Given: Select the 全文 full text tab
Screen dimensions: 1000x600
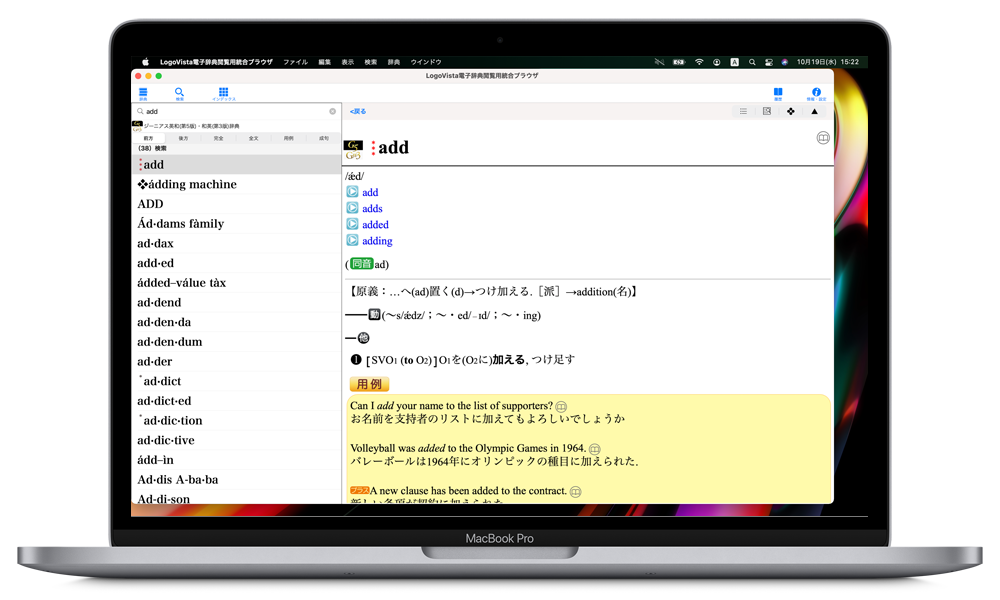Looking at the screenshot, I should (254, 138).
